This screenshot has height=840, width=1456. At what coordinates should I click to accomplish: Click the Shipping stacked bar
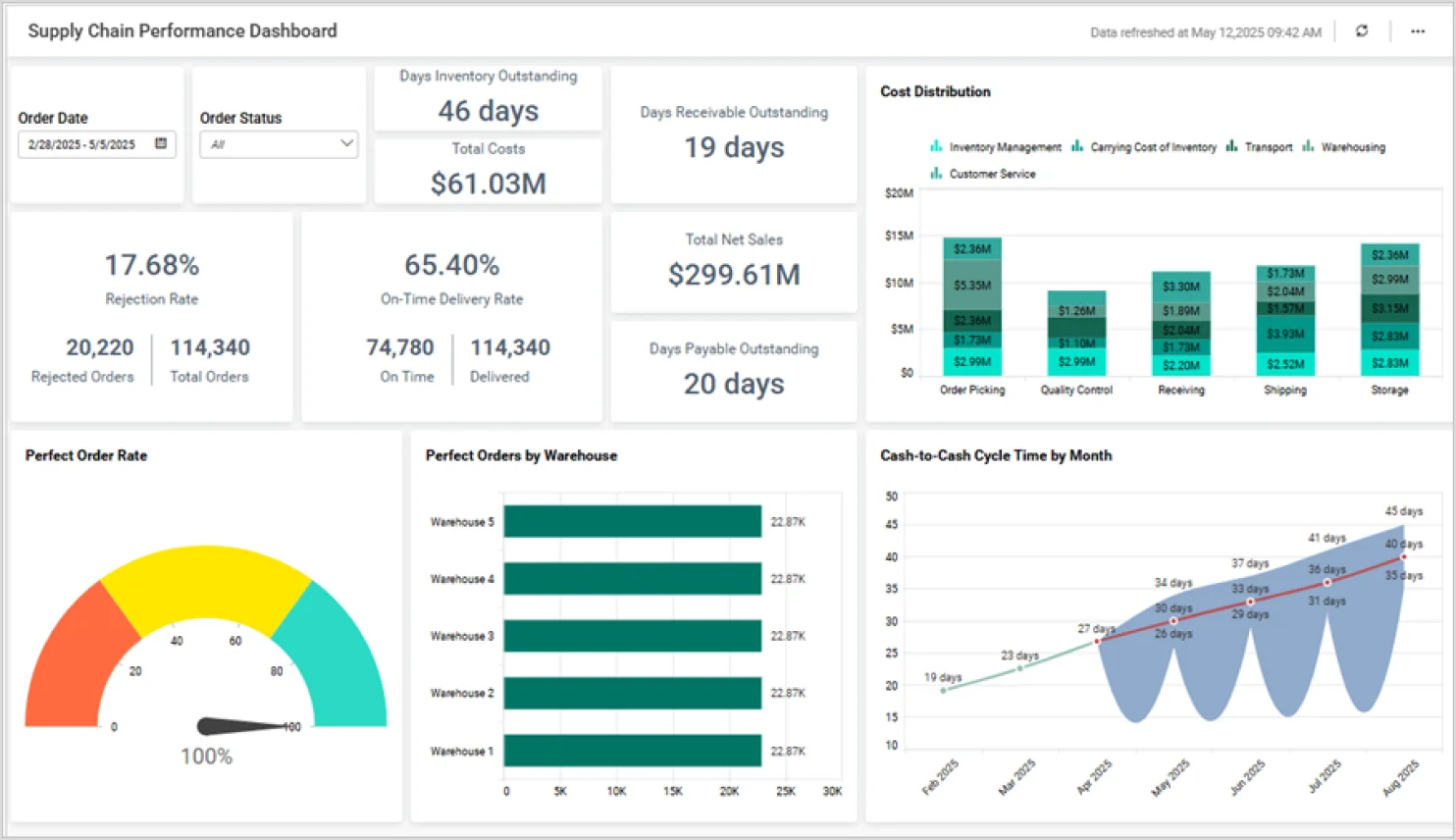(x=1285, y=320)
